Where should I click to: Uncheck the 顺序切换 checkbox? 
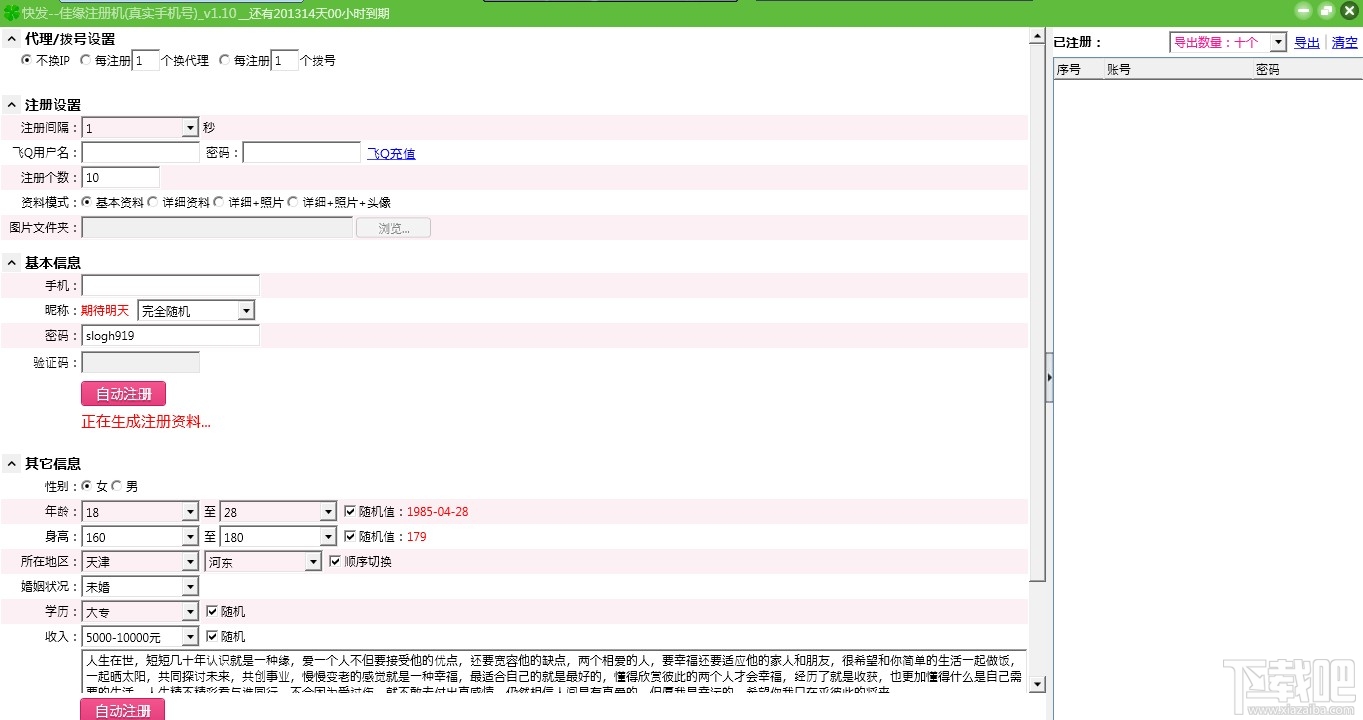335,561
